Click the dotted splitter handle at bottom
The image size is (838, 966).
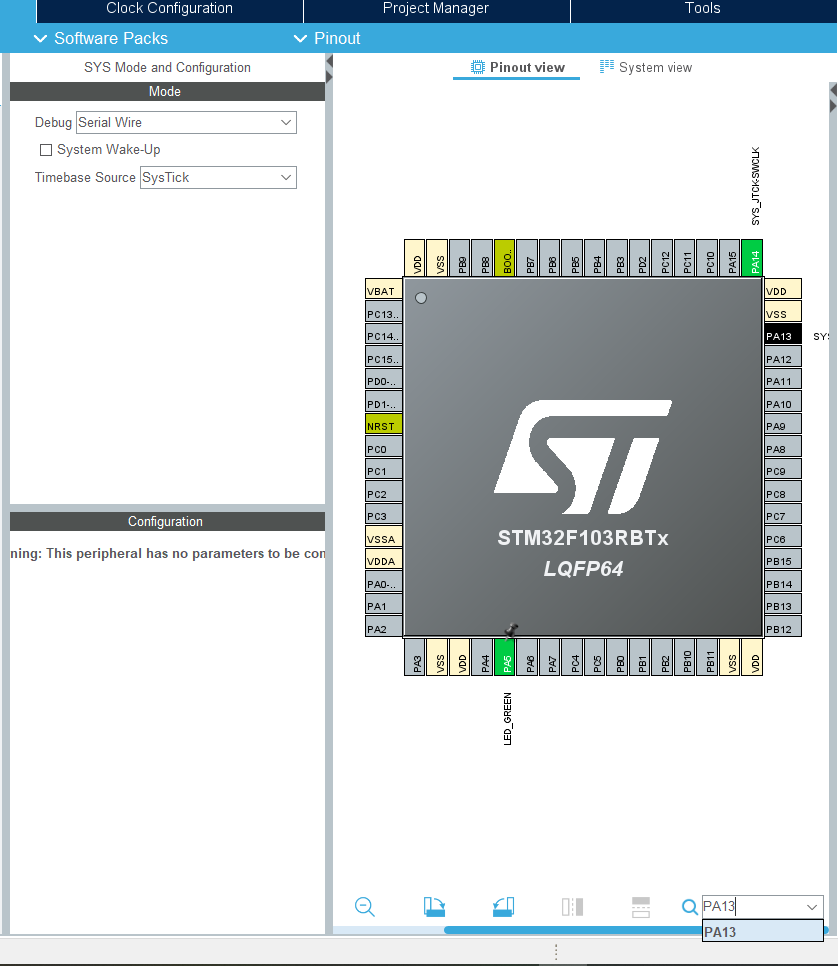pyautogui.click(x=556, y=951)
